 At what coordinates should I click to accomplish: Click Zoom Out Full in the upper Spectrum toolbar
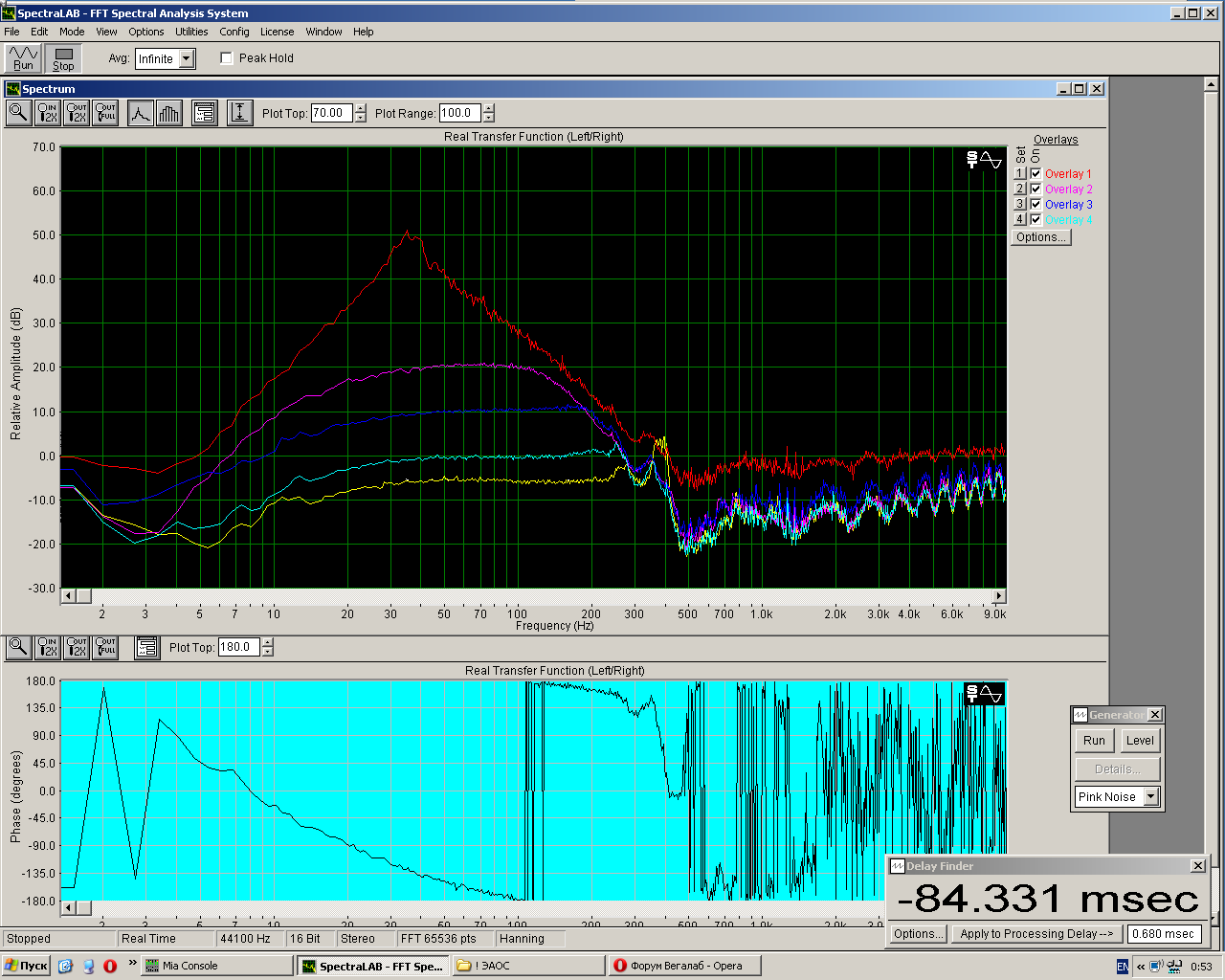point(105,113)
